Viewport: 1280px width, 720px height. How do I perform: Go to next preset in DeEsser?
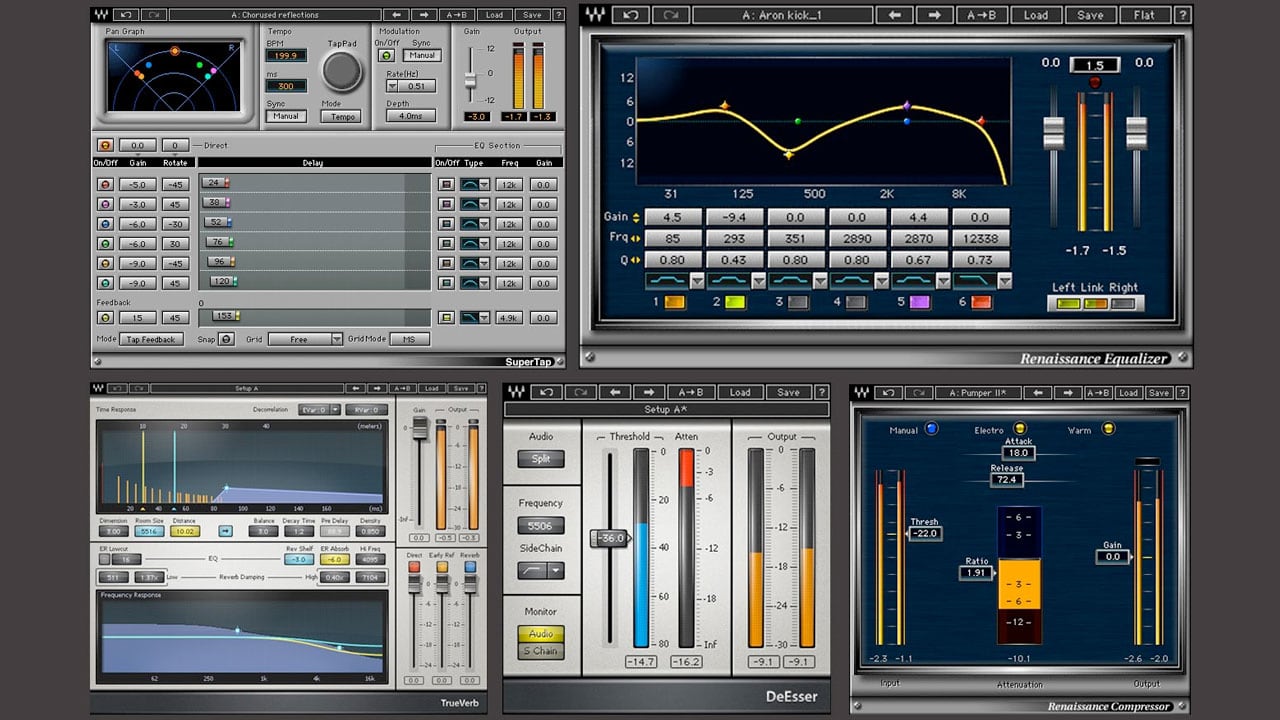click(649, 392)
